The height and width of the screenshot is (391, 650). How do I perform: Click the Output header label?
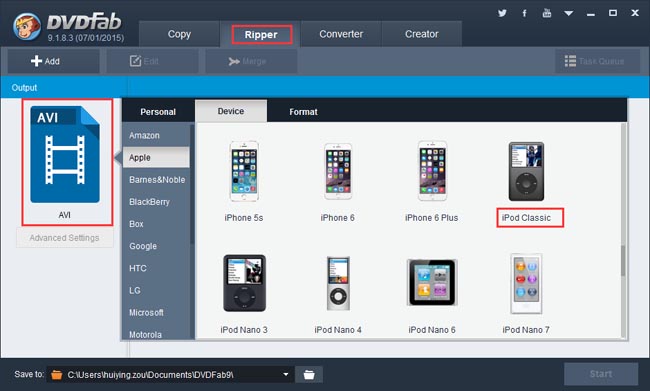[x=24, y=88]
